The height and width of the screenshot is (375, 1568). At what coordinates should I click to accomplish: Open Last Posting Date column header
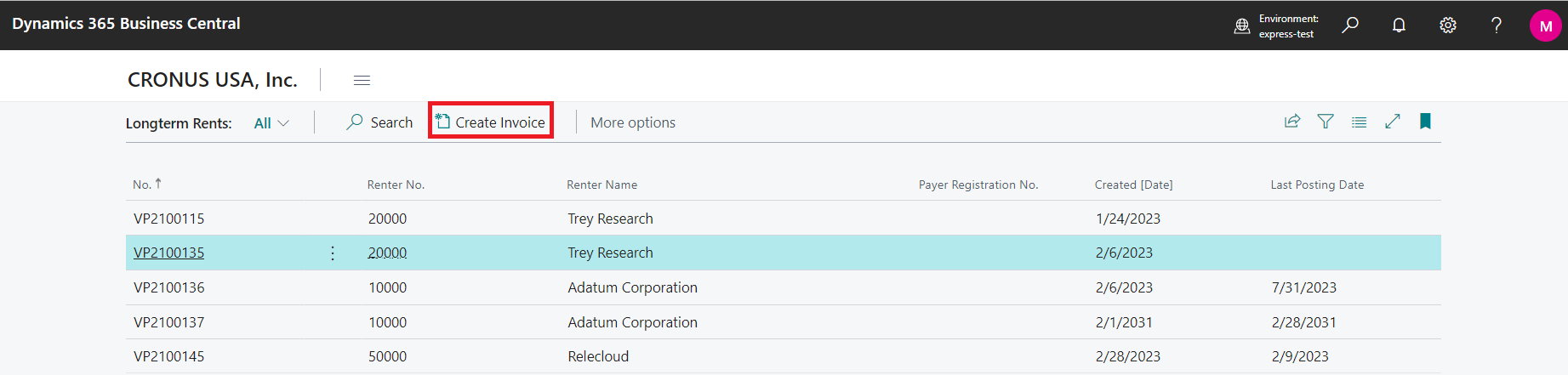tap(1317, 185)
